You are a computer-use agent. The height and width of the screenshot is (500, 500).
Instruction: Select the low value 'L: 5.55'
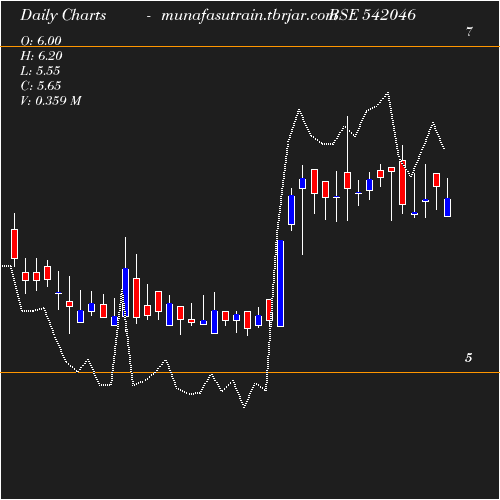40,71
